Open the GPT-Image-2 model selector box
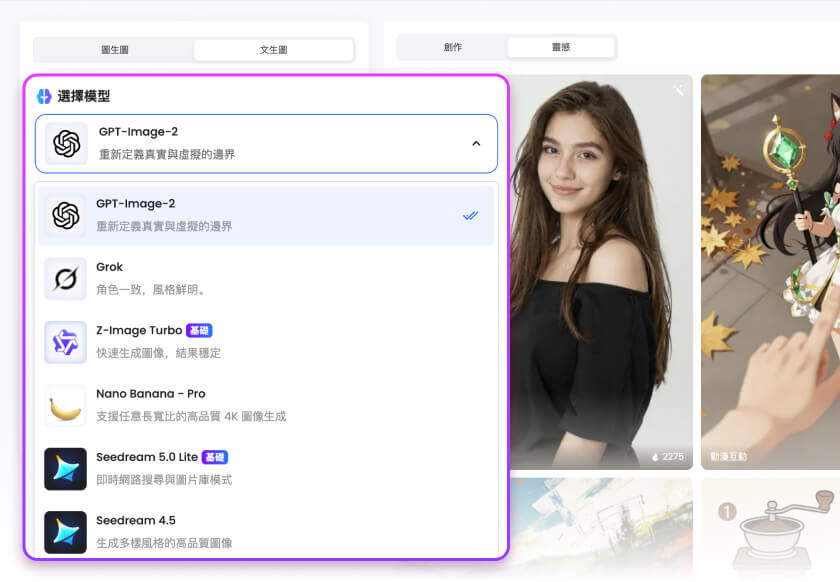 pos(266,144)
